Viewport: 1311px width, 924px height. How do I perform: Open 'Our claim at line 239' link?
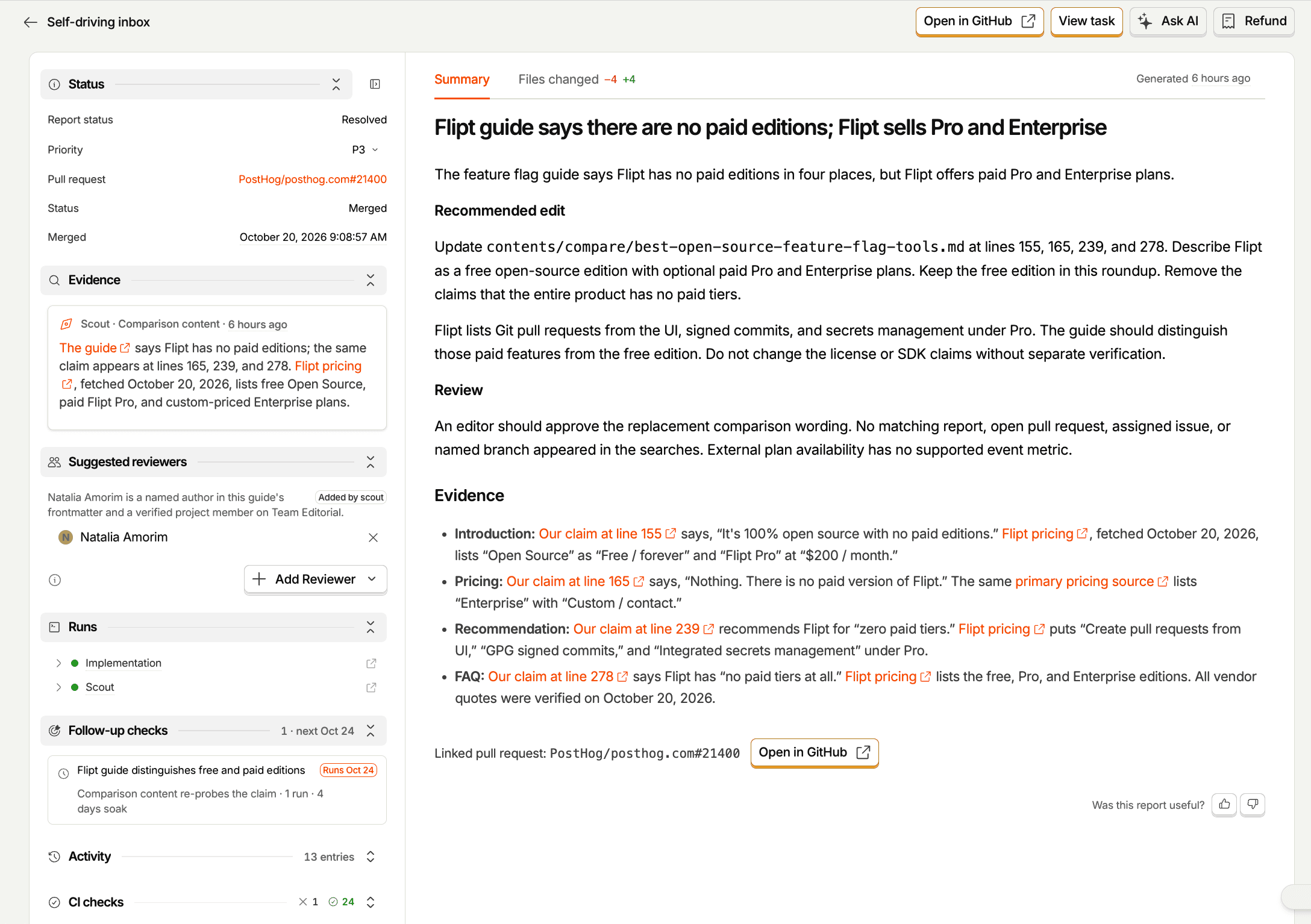643,629
